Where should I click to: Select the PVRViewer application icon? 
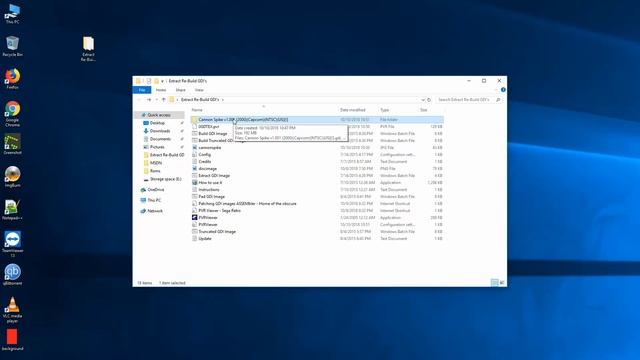(x=195, y=218)
